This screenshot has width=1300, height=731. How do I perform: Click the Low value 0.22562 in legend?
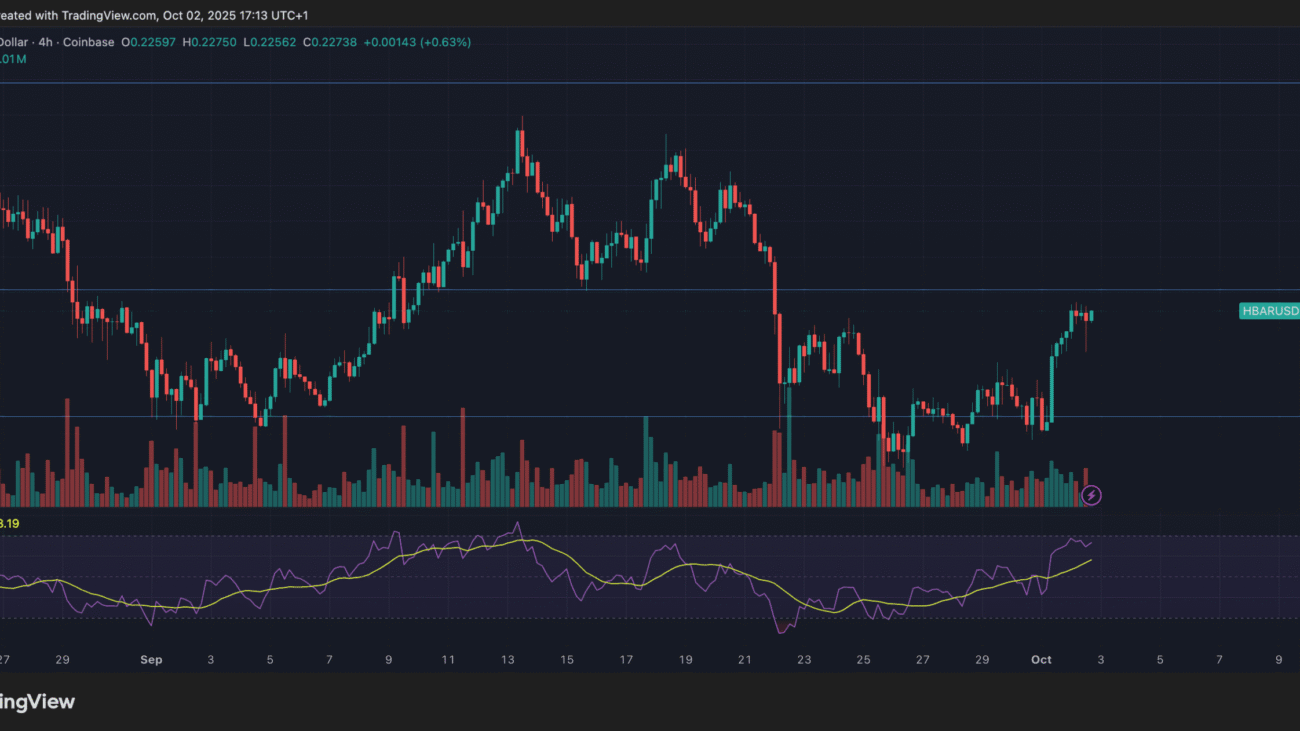click(x=271, y=42)
